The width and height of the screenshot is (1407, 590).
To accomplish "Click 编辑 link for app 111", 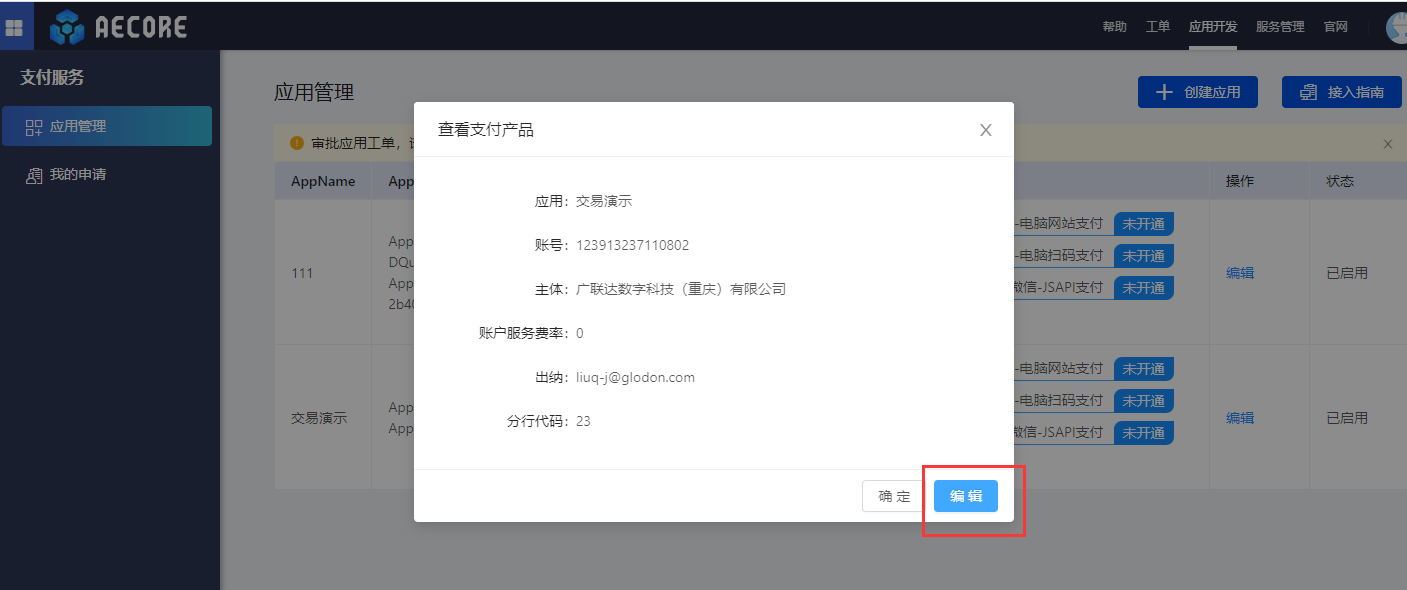I will tap(1240, 273).
